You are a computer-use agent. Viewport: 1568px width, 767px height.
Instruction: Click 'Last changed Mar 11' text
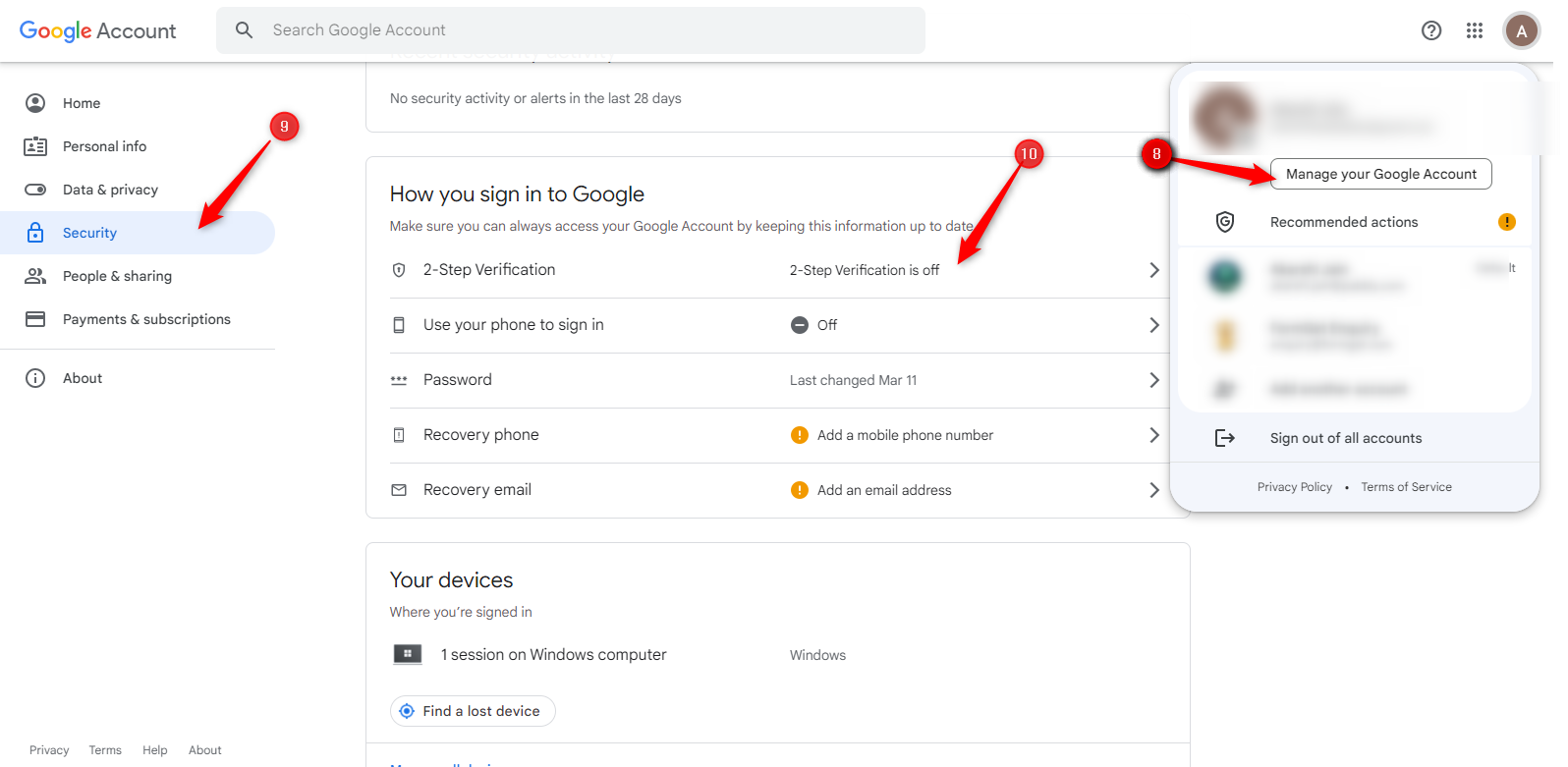tap(853, 380)
